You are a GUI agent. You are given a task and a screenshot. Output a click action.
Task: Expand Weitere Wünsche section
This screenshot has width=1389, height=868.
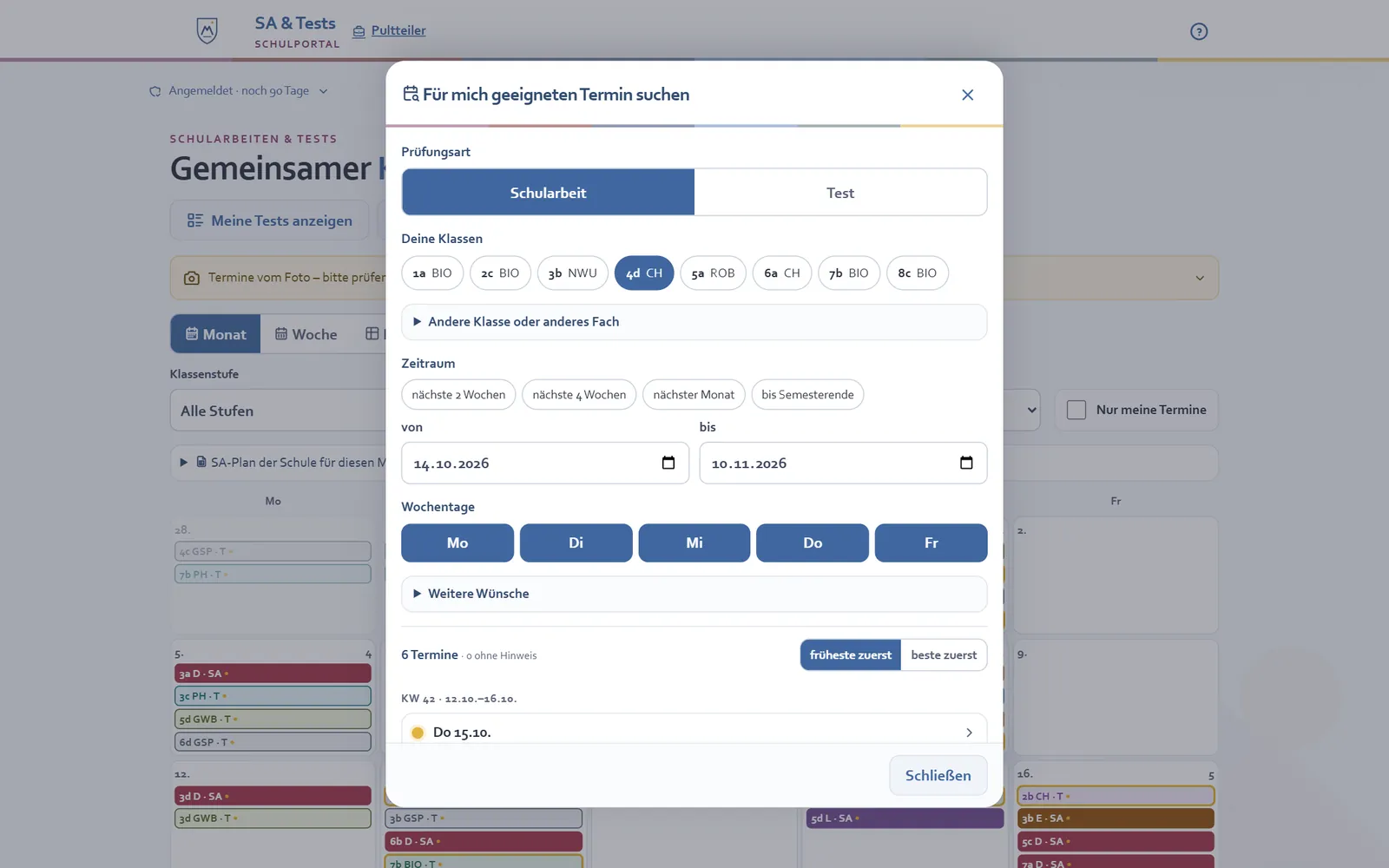click(x=694, y=594)
